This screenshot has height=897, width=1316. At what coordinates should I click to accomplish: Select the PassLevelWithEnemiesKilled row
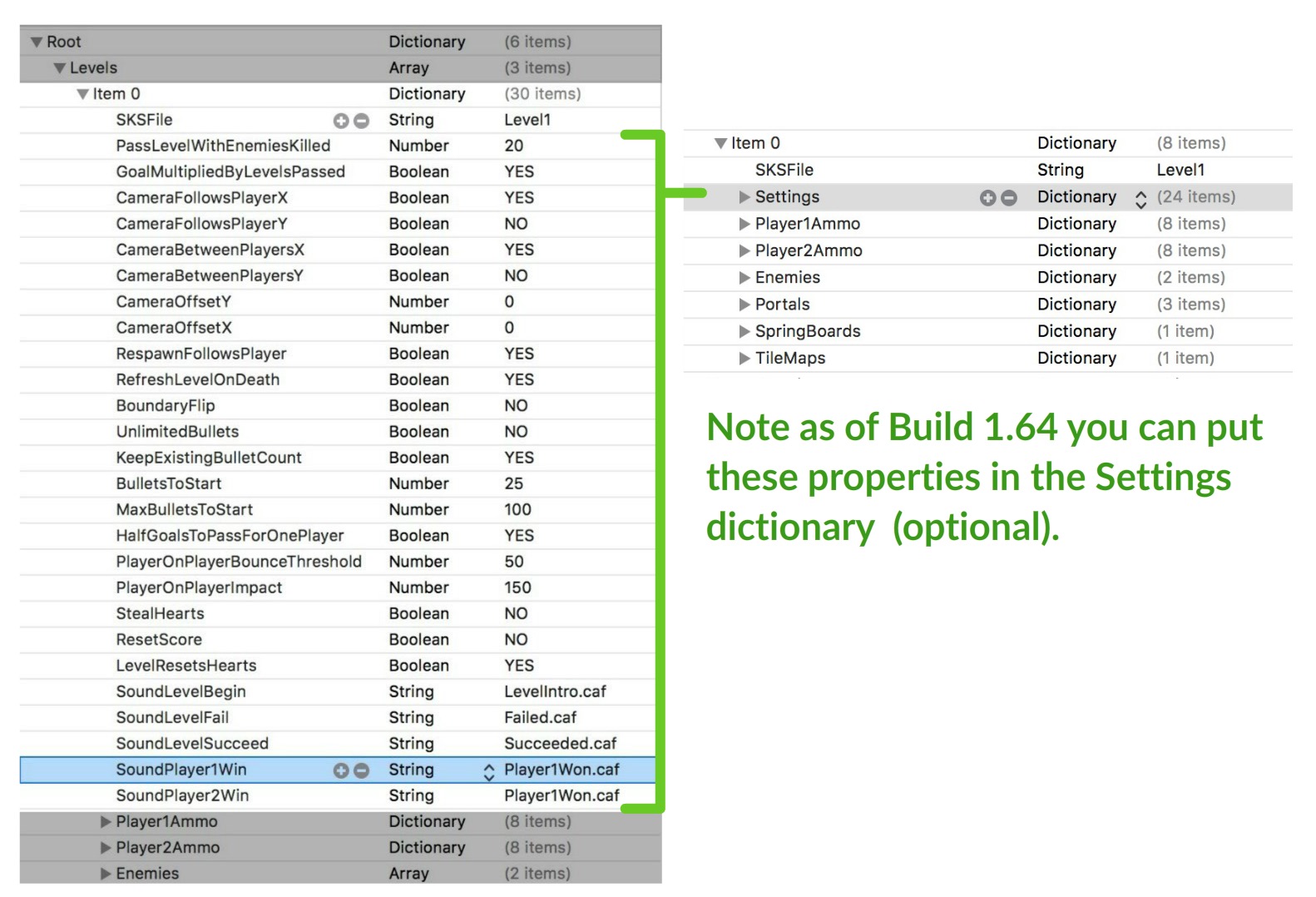(x=223, y=146)
